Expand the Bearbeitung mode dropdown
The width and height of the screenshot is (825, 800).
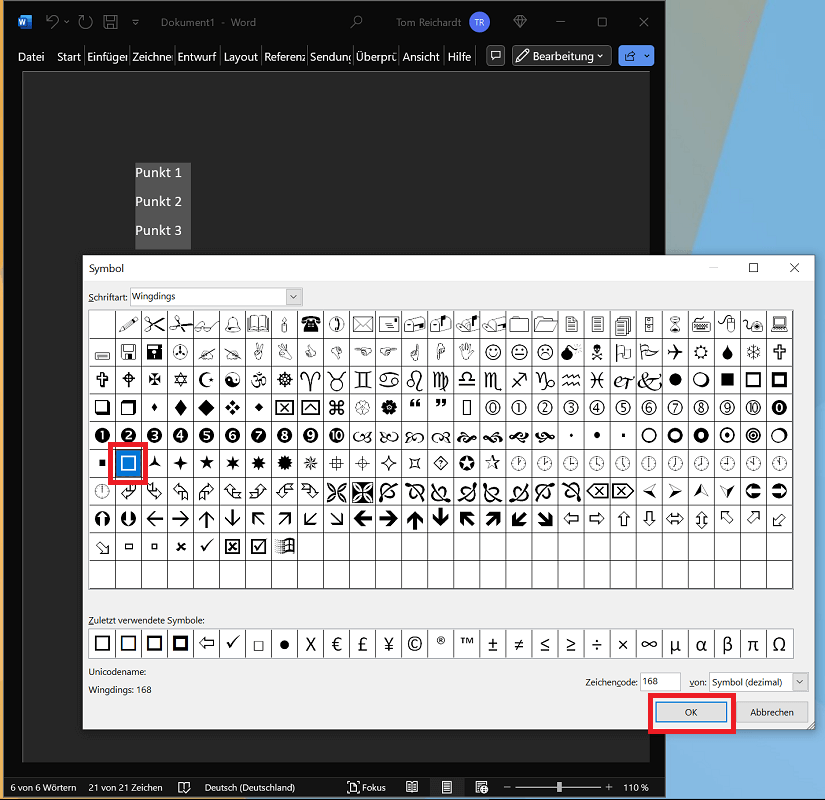(562, 56)
